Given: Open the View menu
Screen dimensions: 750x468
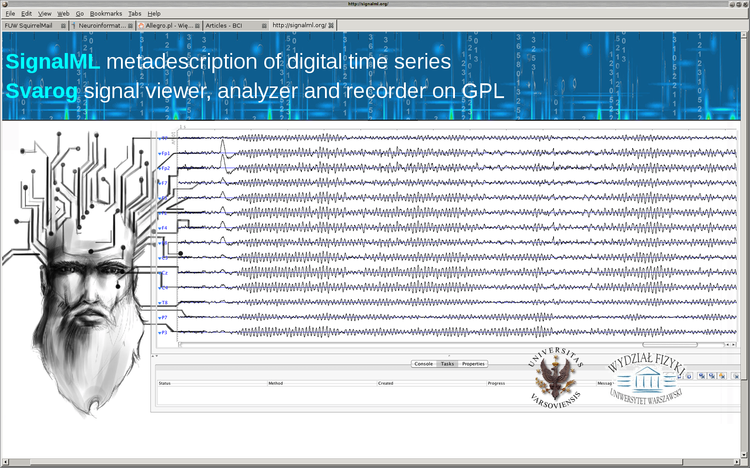Looking at the screenshot, I should point(44,13).
